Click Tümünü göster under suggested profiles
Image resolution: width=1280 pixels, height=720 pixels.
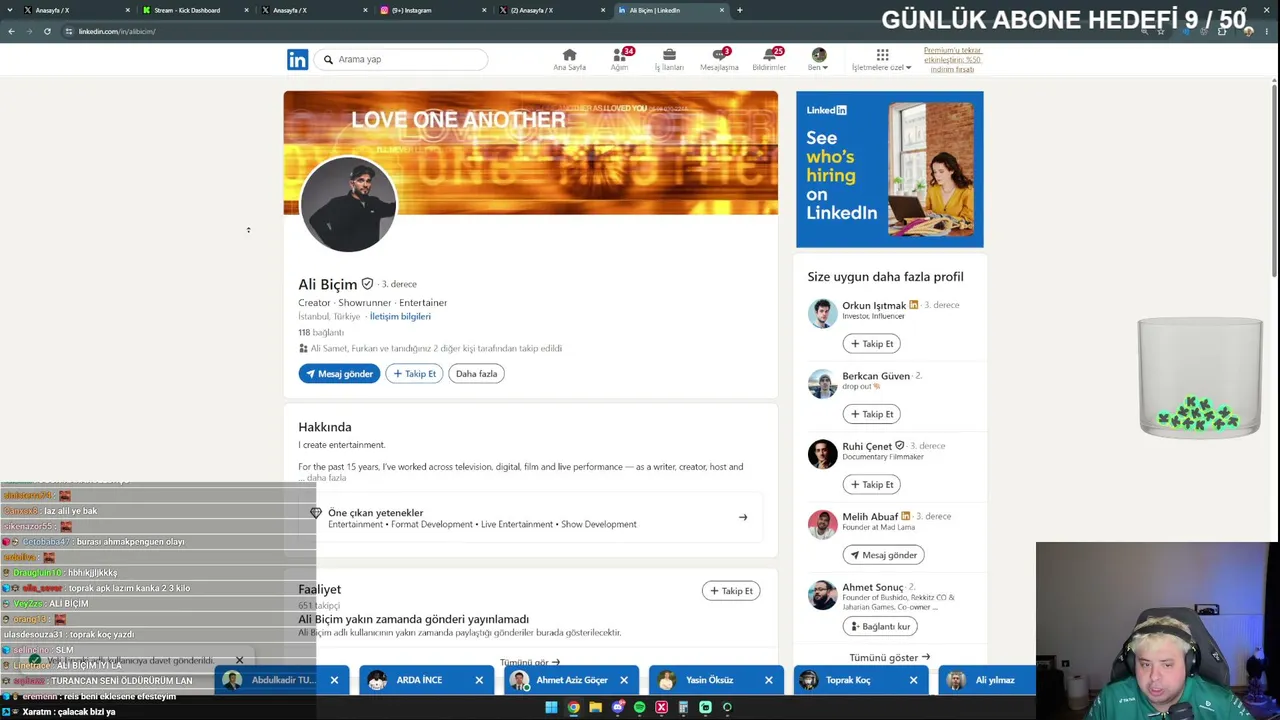(x=889, y=658)
